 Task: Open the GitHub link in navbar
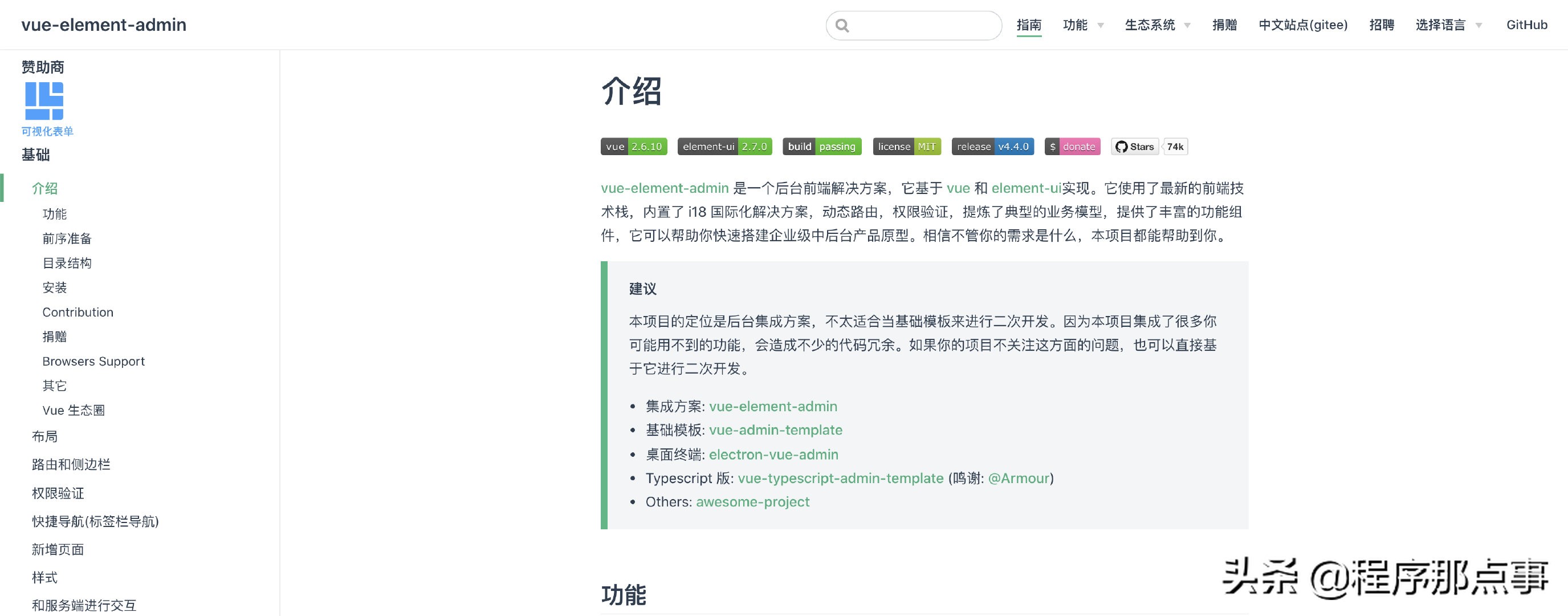pyautogui.click(x=1526, y=25)
